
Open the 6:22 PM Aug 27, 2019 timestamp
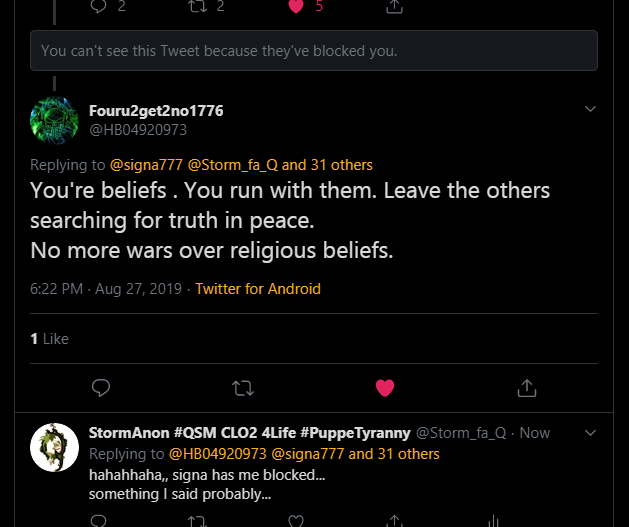pyautogui.click(x=106, y=288)
